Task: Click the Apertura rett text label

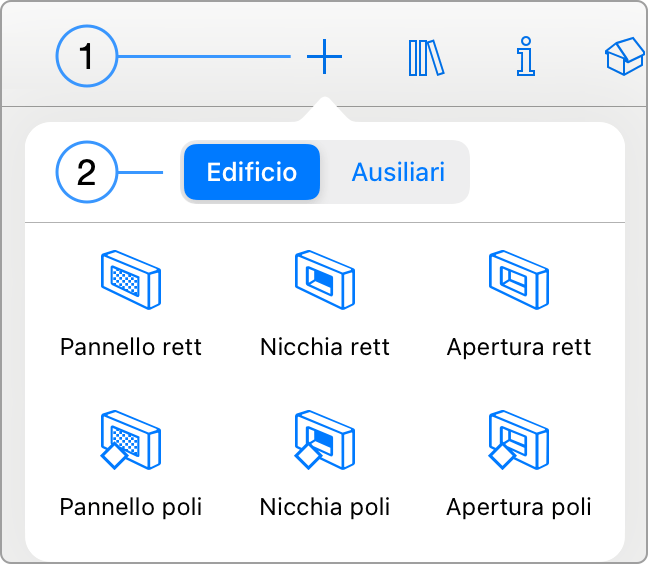Action: tap(519, 347)
